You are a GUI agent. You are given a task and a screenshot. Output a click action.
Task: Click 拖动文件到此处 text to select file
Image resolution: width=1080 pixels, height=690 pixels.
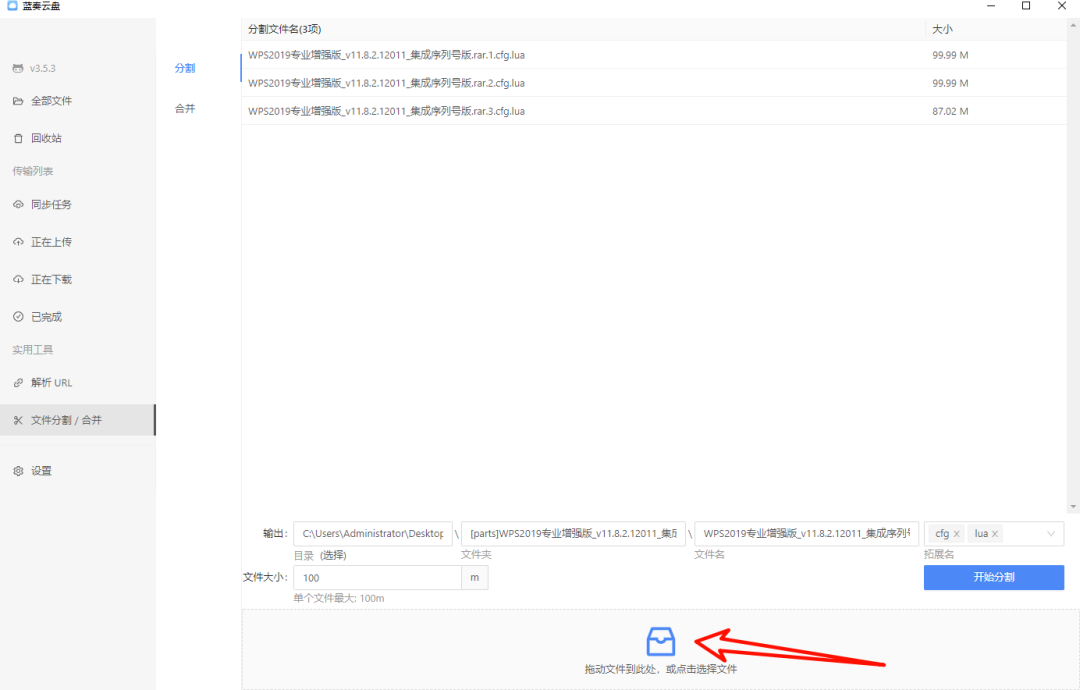coord(661,669)
